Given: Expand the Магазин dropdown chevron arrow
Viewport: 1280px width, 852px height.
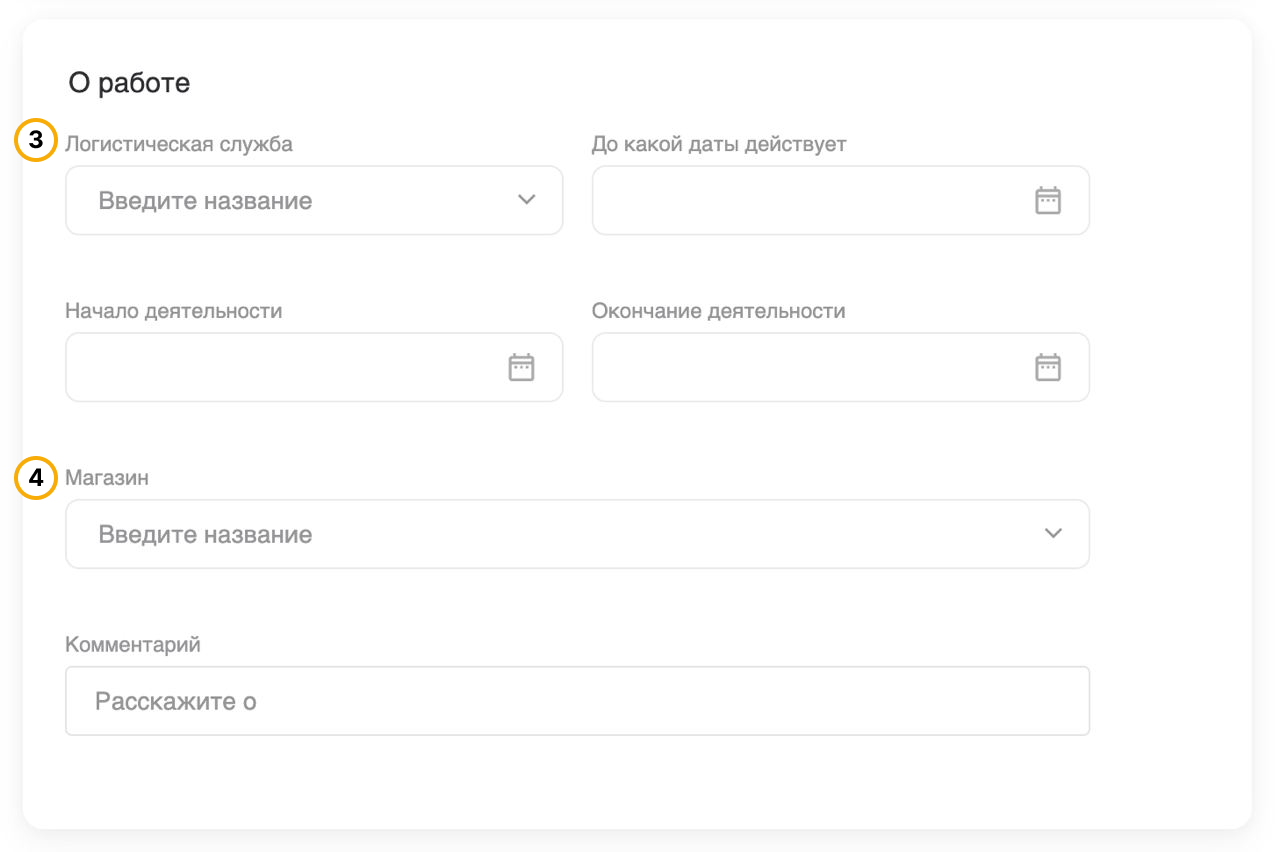Looking at the screenshot, I should click(1053, 534).
